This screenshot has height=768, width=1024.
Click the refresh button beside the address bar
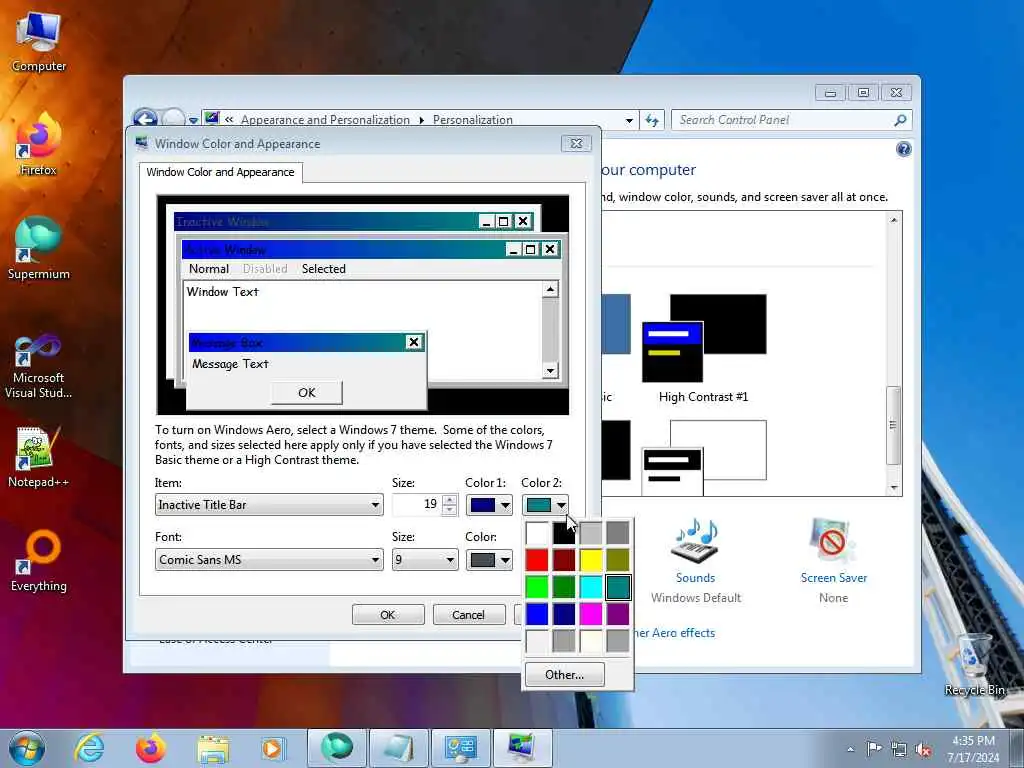click(x=652, y=120)
